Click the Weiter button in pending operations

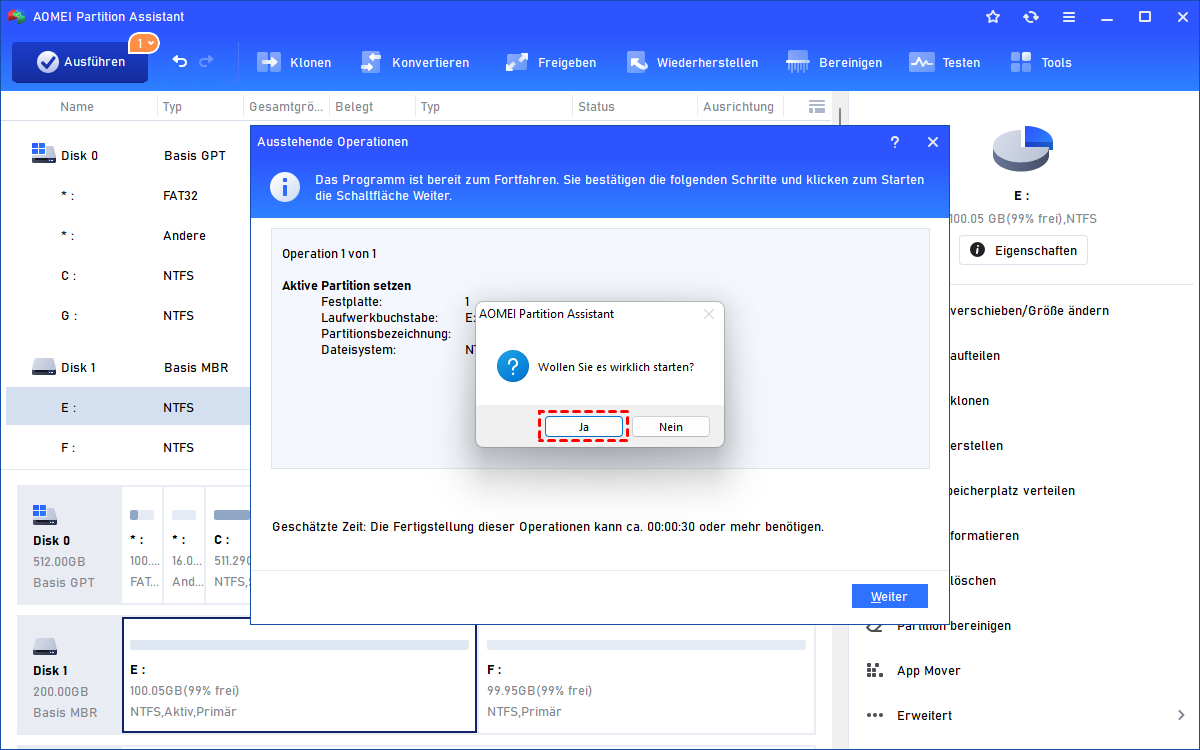[889, 596]
